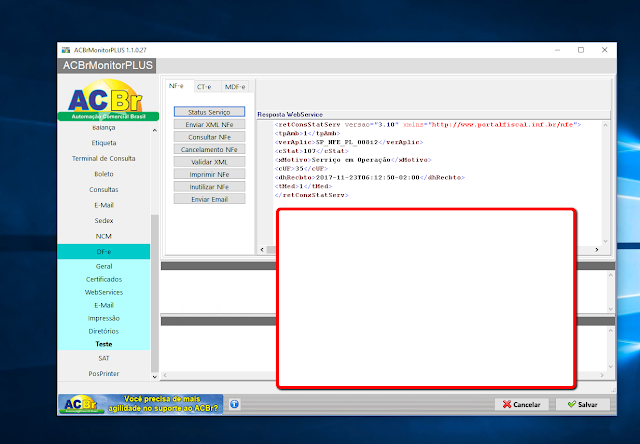Screen dimensions: 640x444
Task: Open WebServices under DF-e
Action: (x=104, y=292)
